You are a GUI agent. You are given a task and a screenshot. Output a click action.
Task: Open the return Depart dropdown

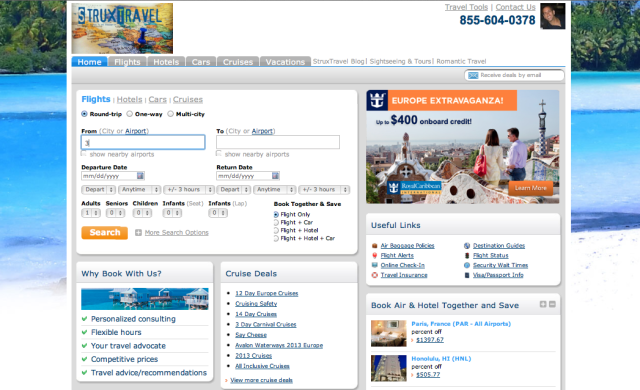click(234, 190)
